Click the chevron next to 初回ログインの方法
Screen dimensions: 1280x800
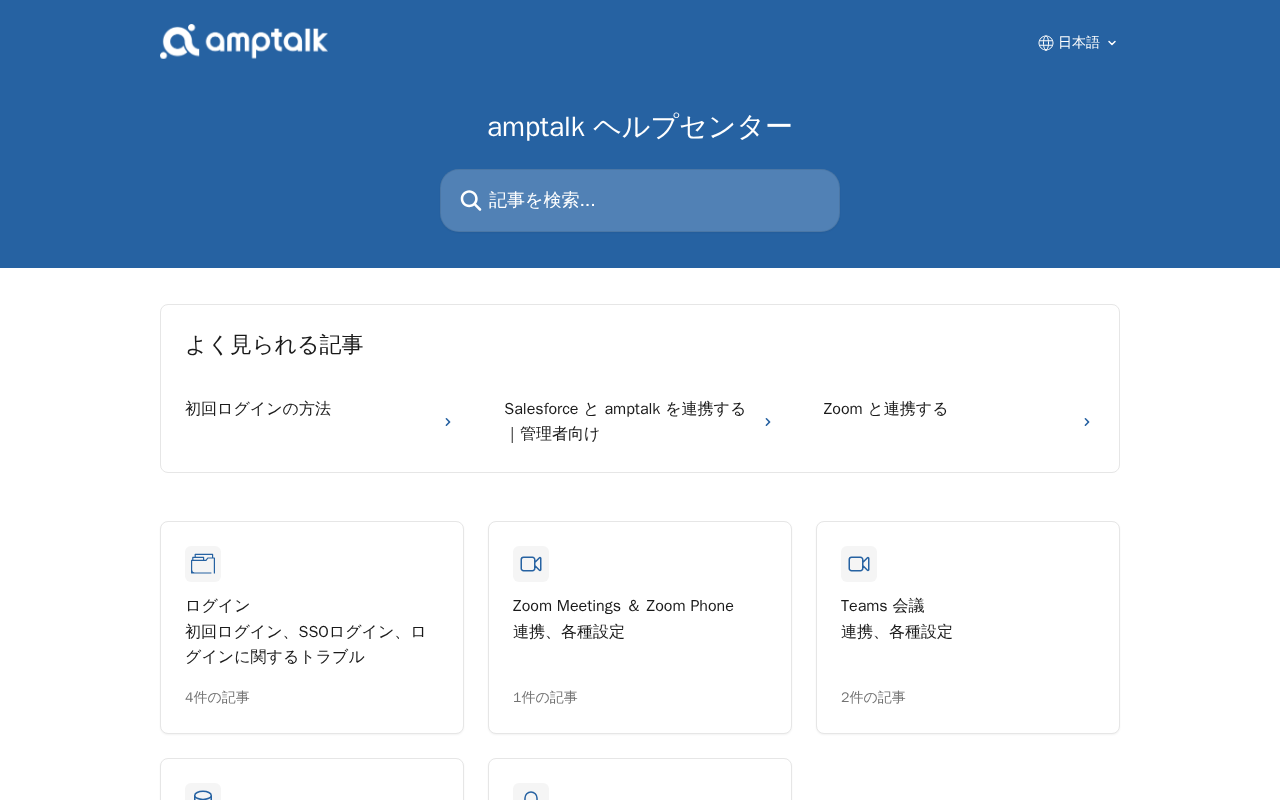(x=448, y=422)
